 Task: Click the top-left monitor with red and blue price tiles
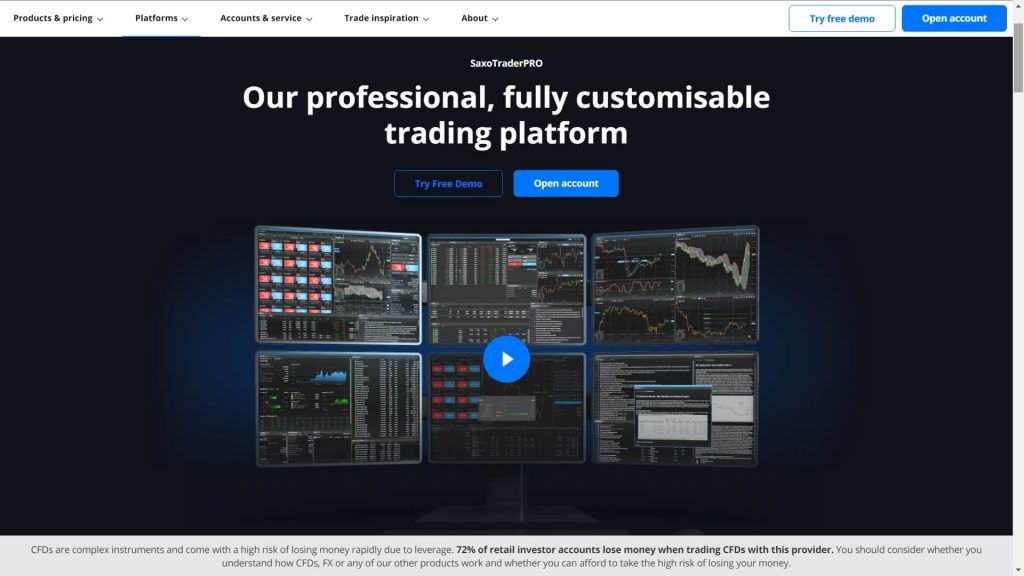coord(338,284)
